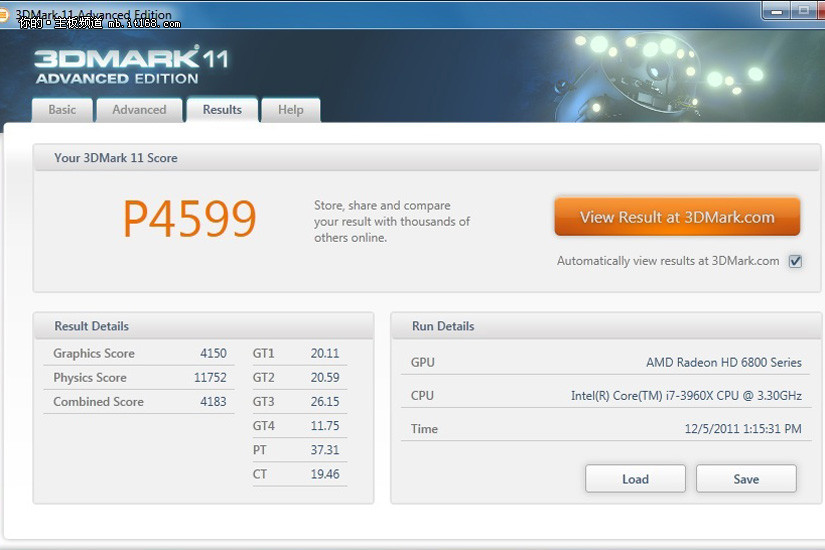Maximize the 3DMark window
This screenshot has width=825, height=550.
coord(804,10)
